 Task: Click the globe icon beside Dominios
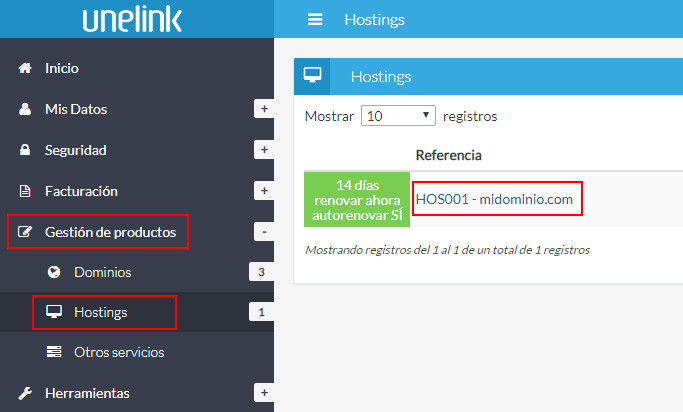coord(54,272)
